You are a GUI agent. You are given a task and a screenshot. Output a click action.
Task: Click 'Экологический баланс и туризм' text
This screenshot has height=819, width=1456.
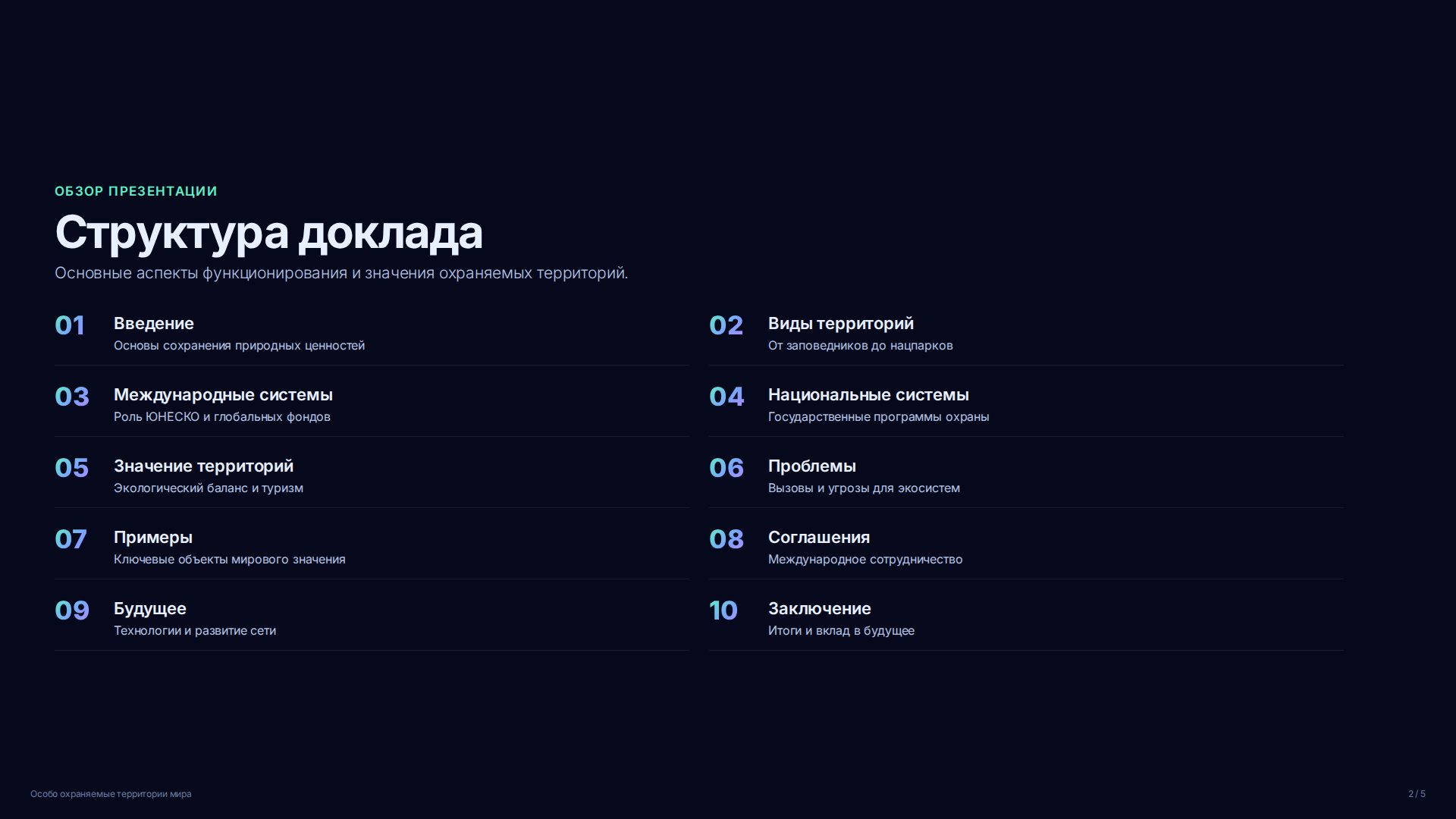(x=209, y=488)
